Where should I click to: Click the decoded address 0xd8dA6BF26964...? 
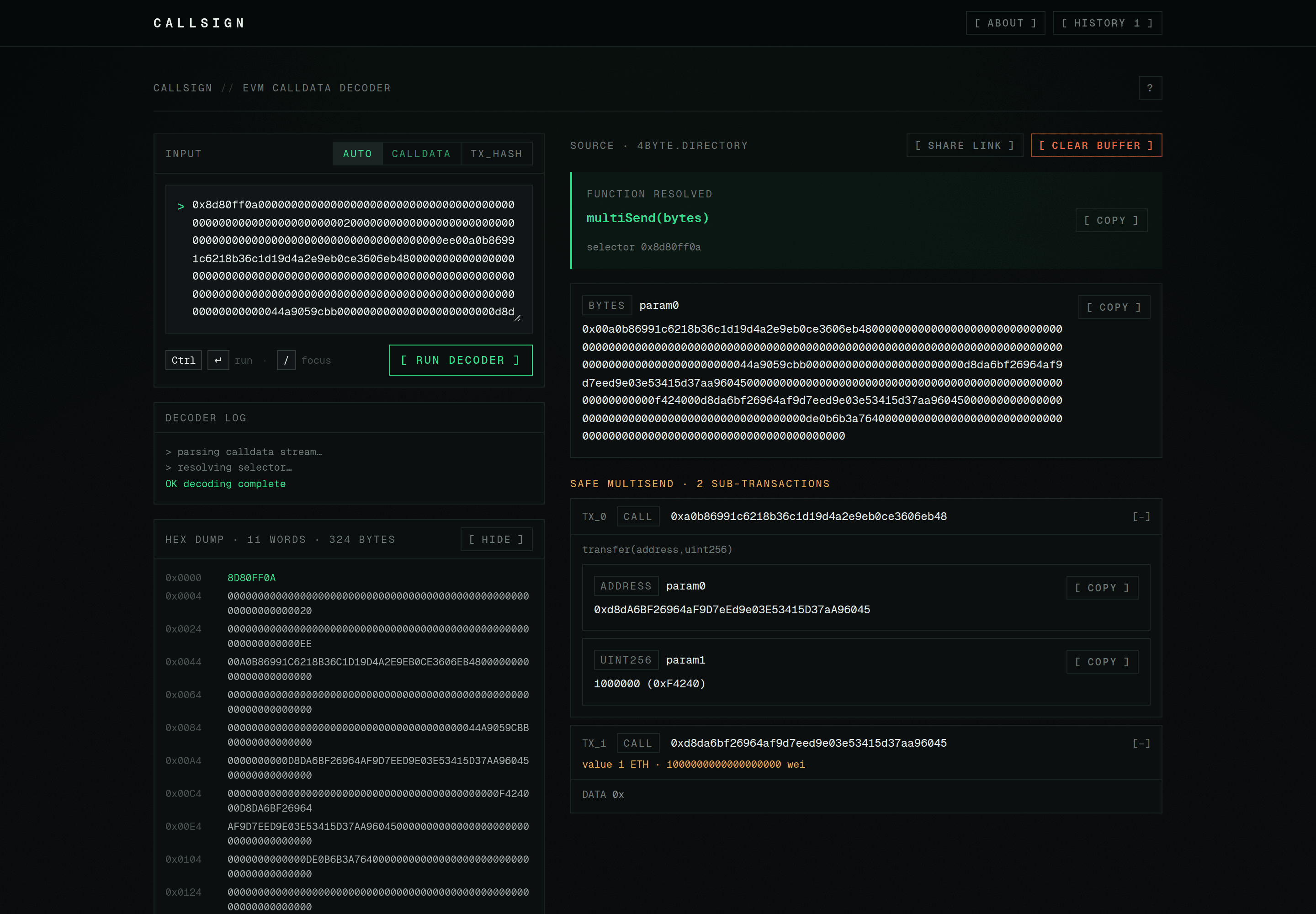tap(732, 609)
